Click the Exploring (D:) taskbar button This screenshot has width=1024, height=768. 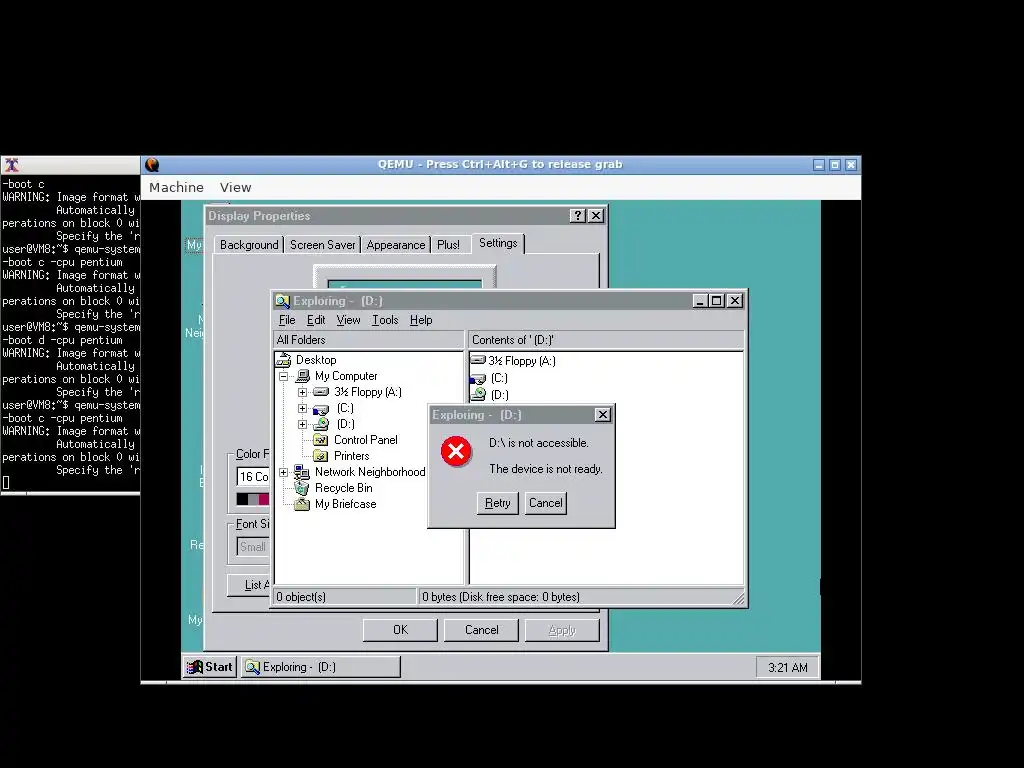(x=321, y=667)
